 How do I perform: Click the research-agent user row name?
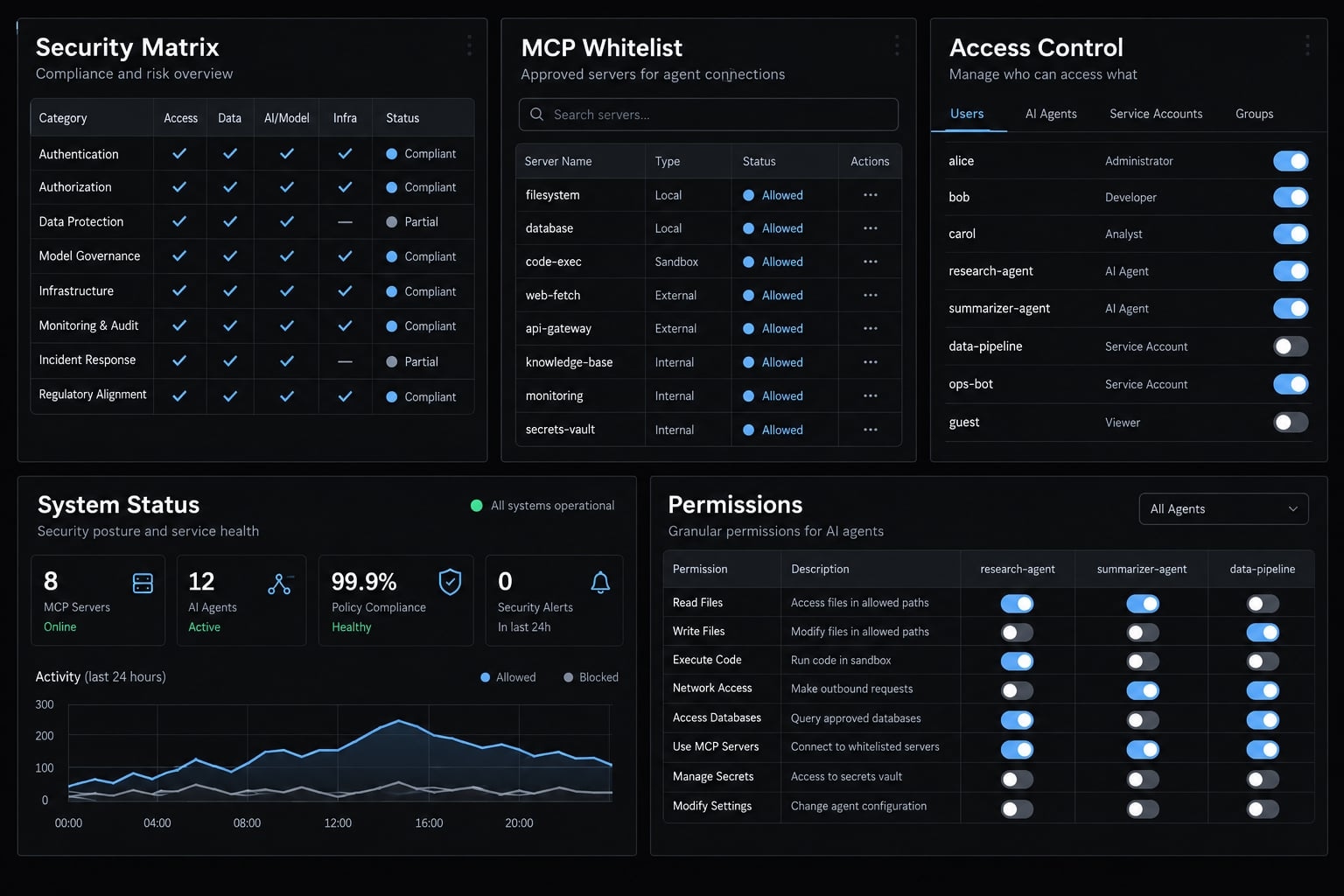[990, 271]
